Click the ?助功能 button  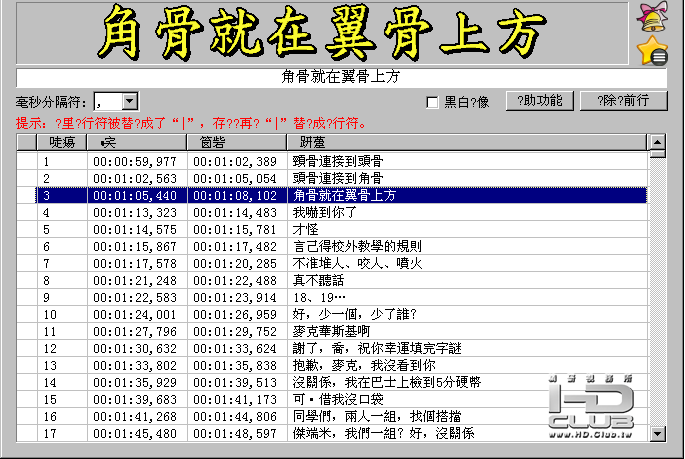tap(540, 101)
